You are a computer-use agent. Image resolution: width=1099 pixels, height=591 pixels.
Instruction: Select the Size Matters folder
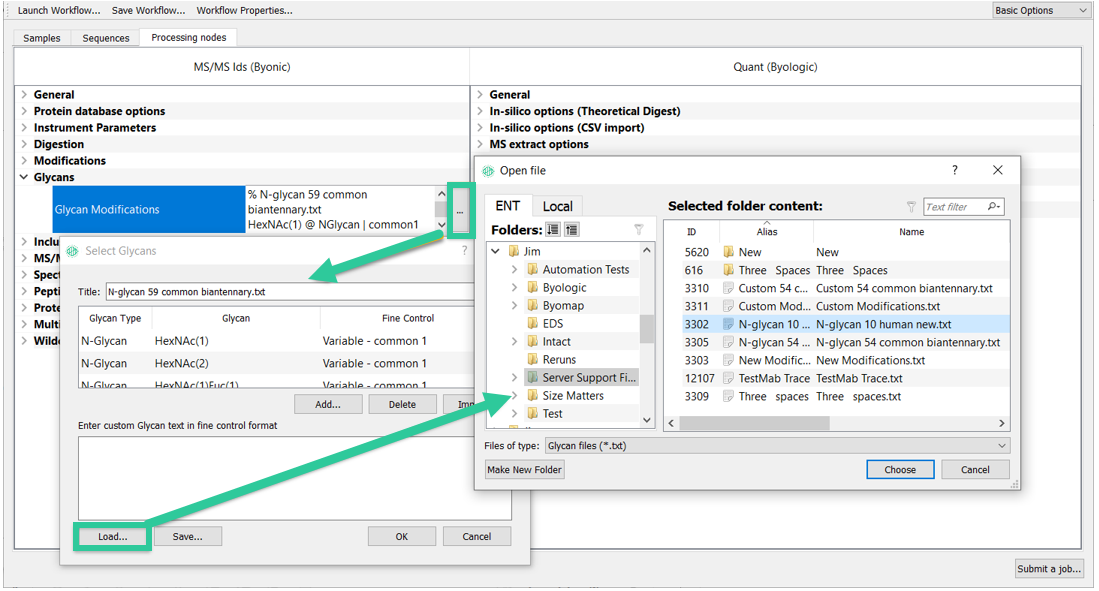pos(573,395)
